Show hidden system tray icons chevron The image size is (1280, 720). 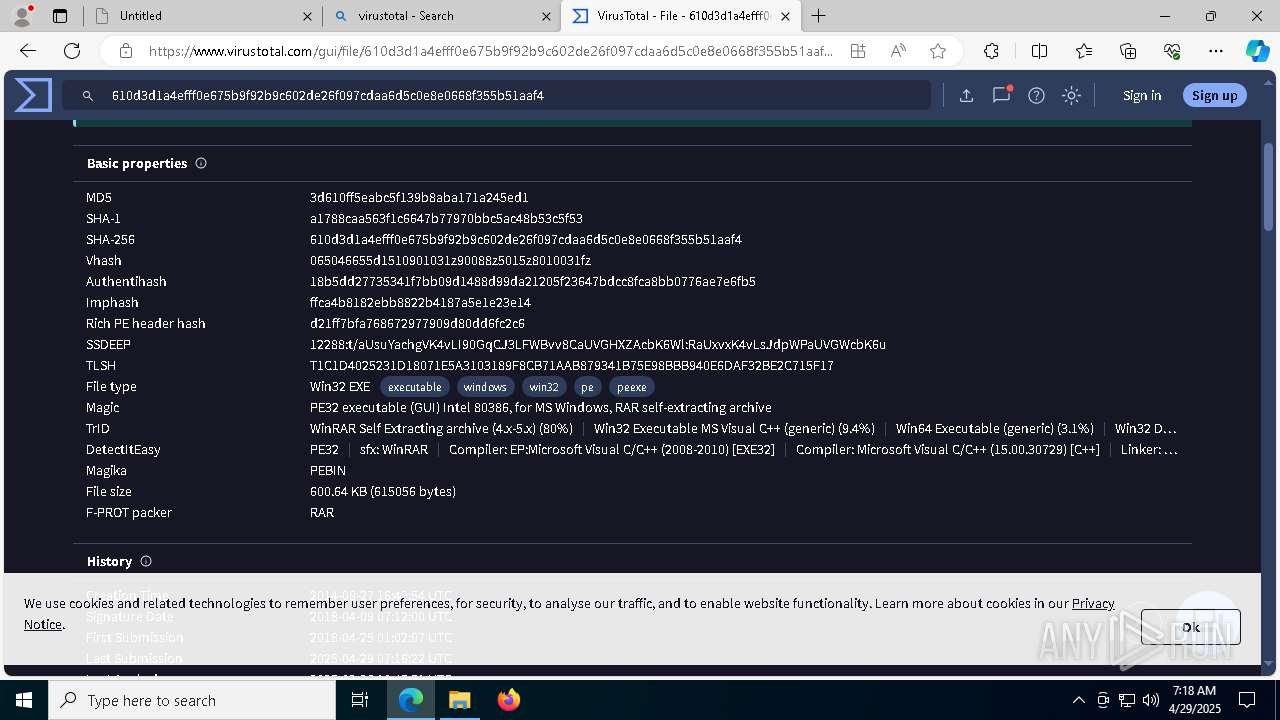pyautogui.click(x=1078, y=700)
